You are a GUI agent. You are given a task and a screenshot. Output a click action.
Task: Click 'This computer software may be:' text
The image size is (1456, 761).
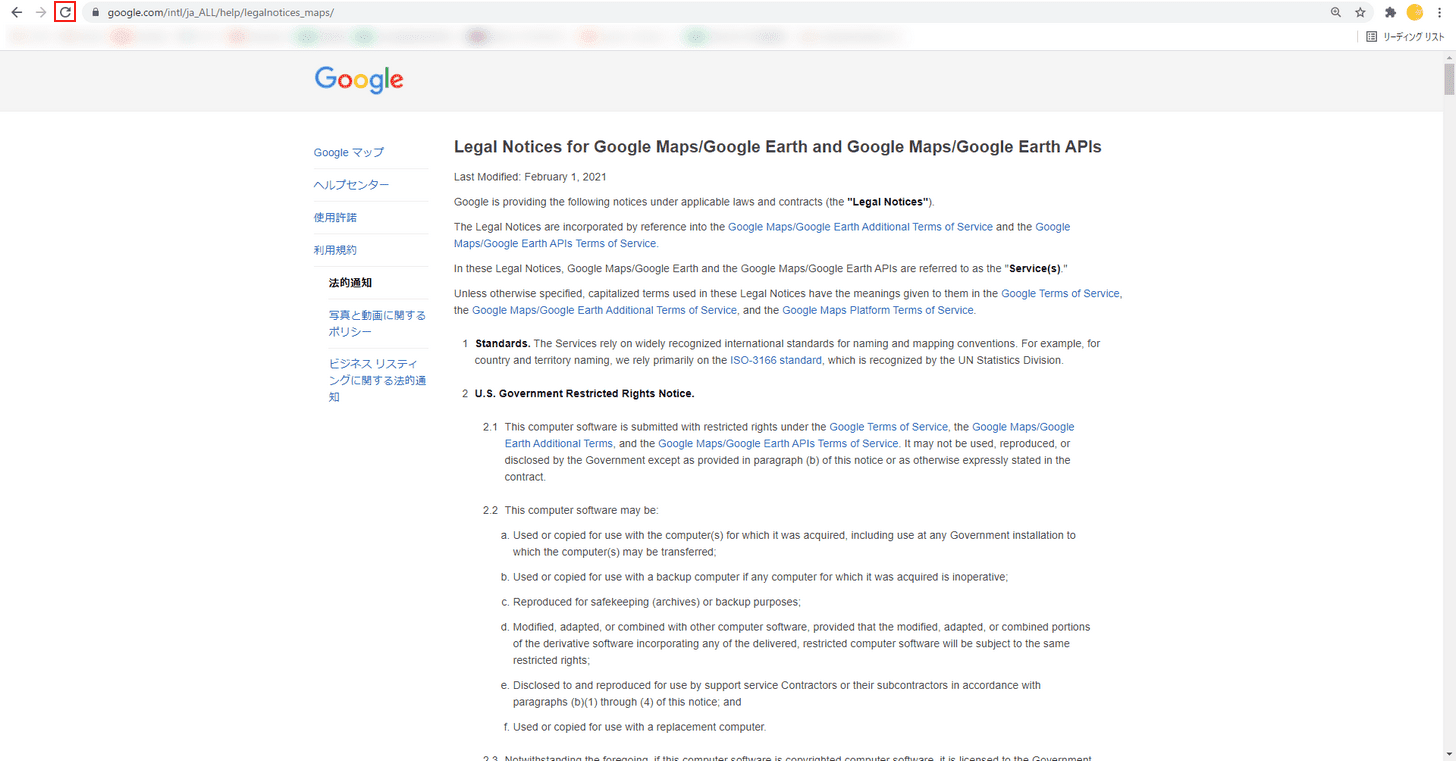click(581, 510)
